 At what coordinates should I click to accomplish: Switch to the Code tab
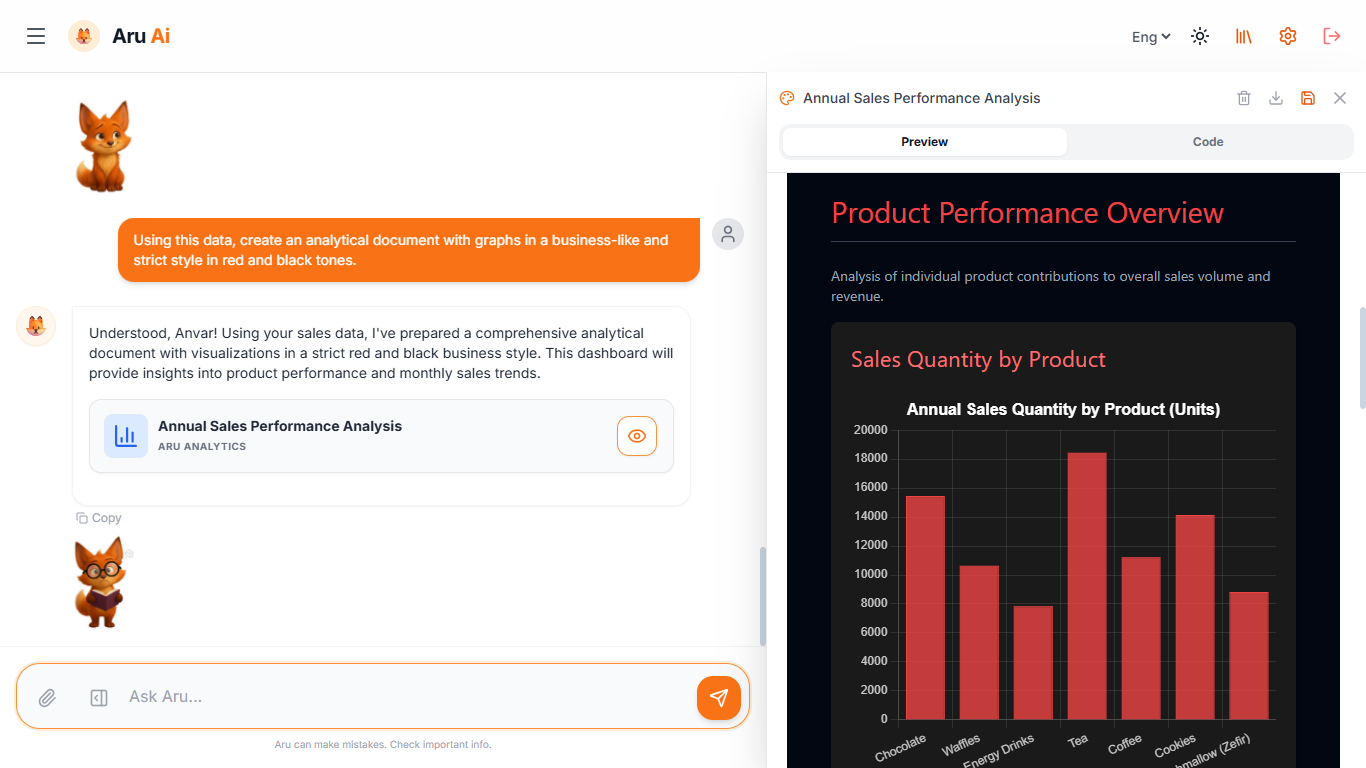[x=1208, y=142]
